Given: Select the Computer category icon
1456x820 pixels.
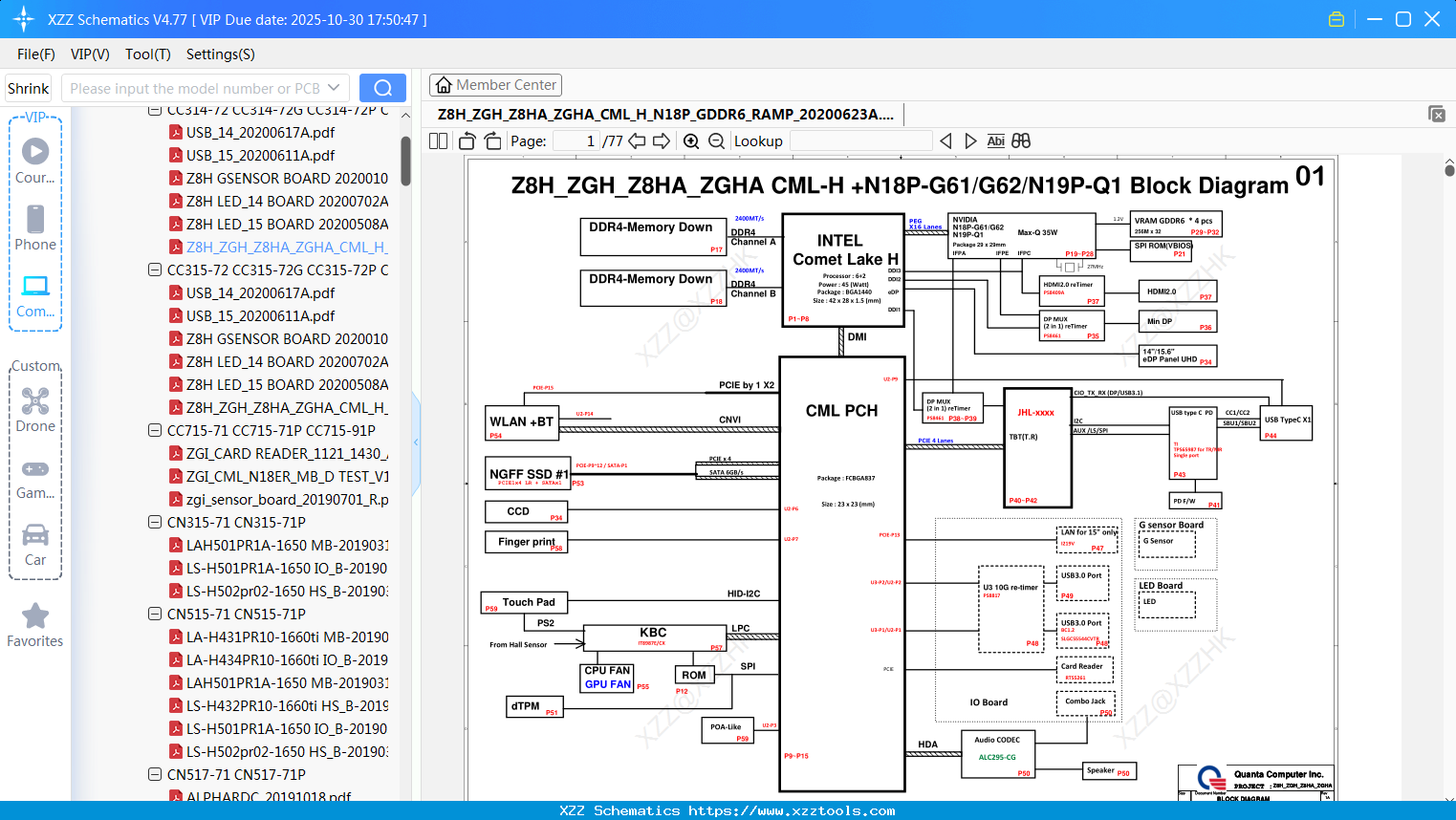Looking at the screenshot, I should 35,295.
